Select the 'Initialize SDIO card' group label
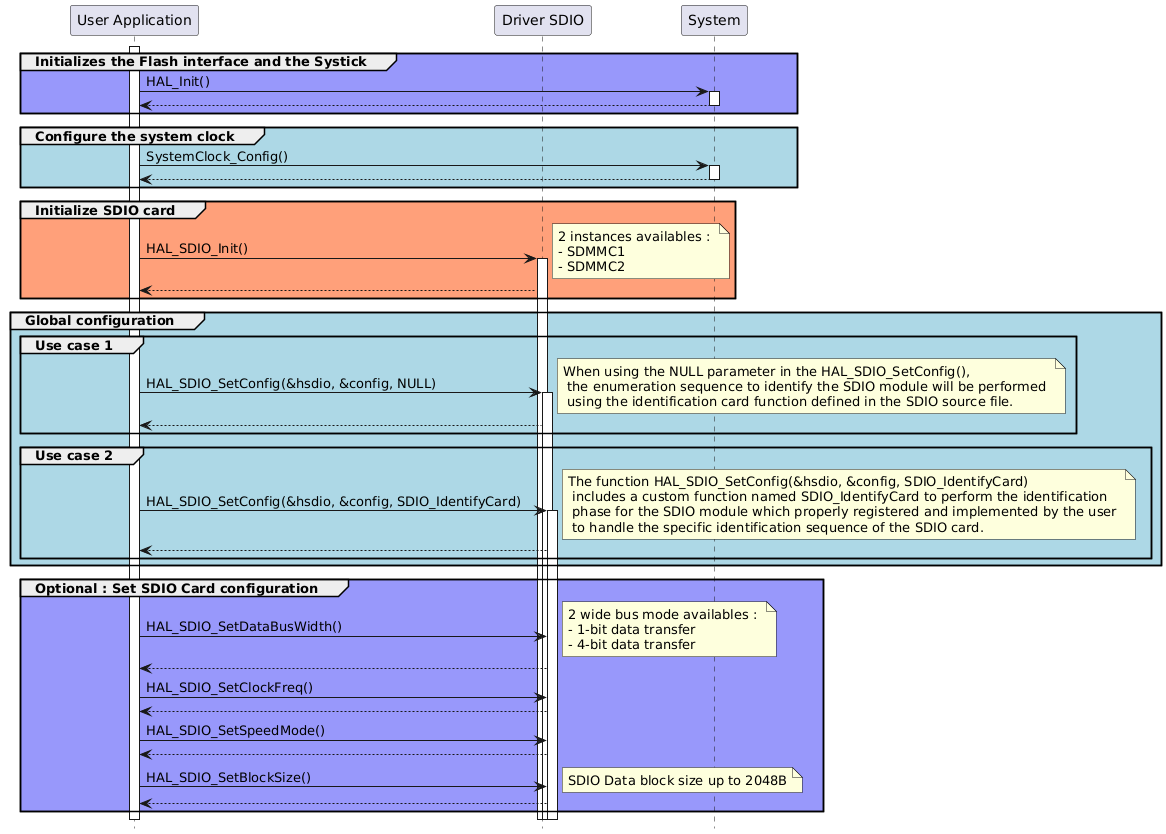 (105, 211)
